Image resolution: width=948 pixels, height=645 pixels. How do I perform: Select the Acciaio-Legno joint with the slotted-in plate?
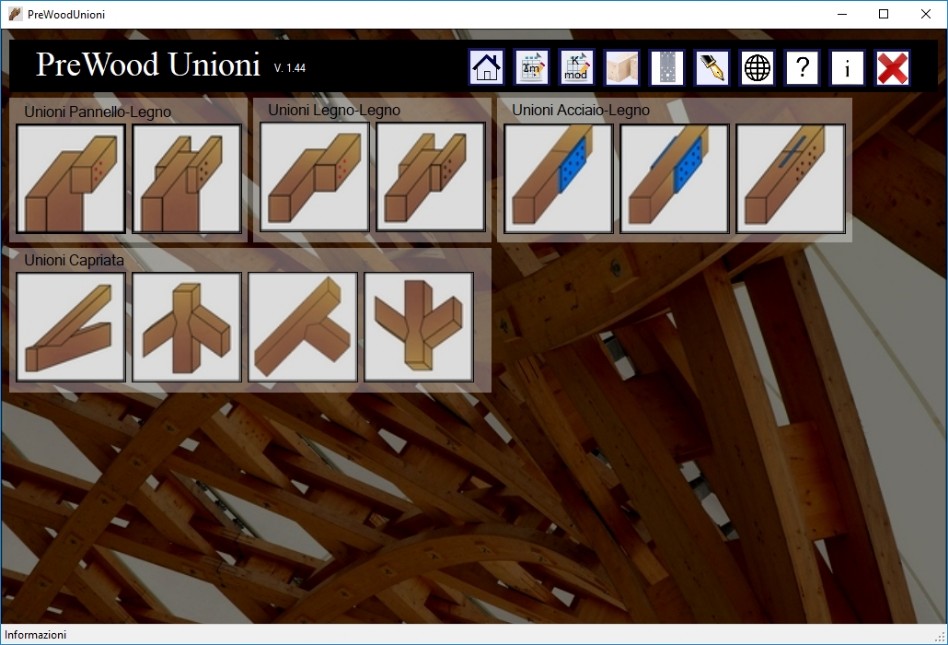point(791,178)
